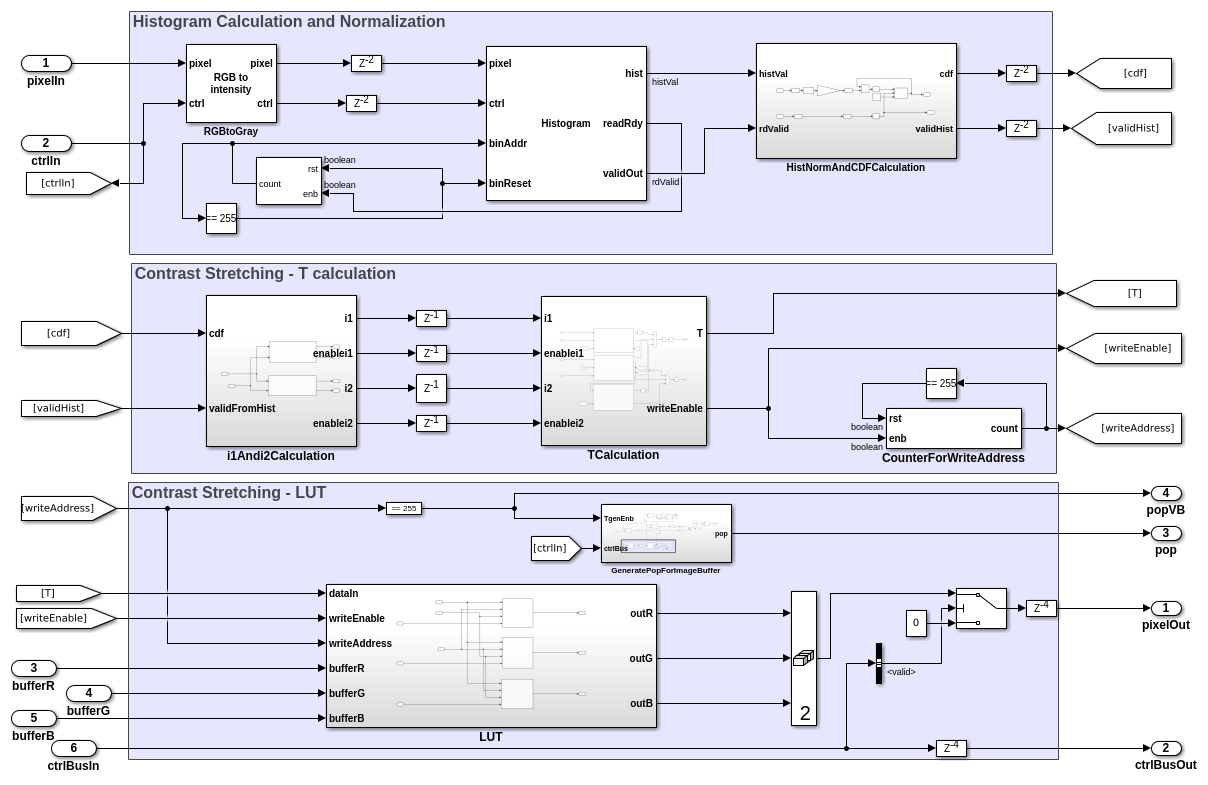The height and width of the screenshot is (785, 1208).
Task: Select the == 255 compare block above counter
Action: coord(941,383)
